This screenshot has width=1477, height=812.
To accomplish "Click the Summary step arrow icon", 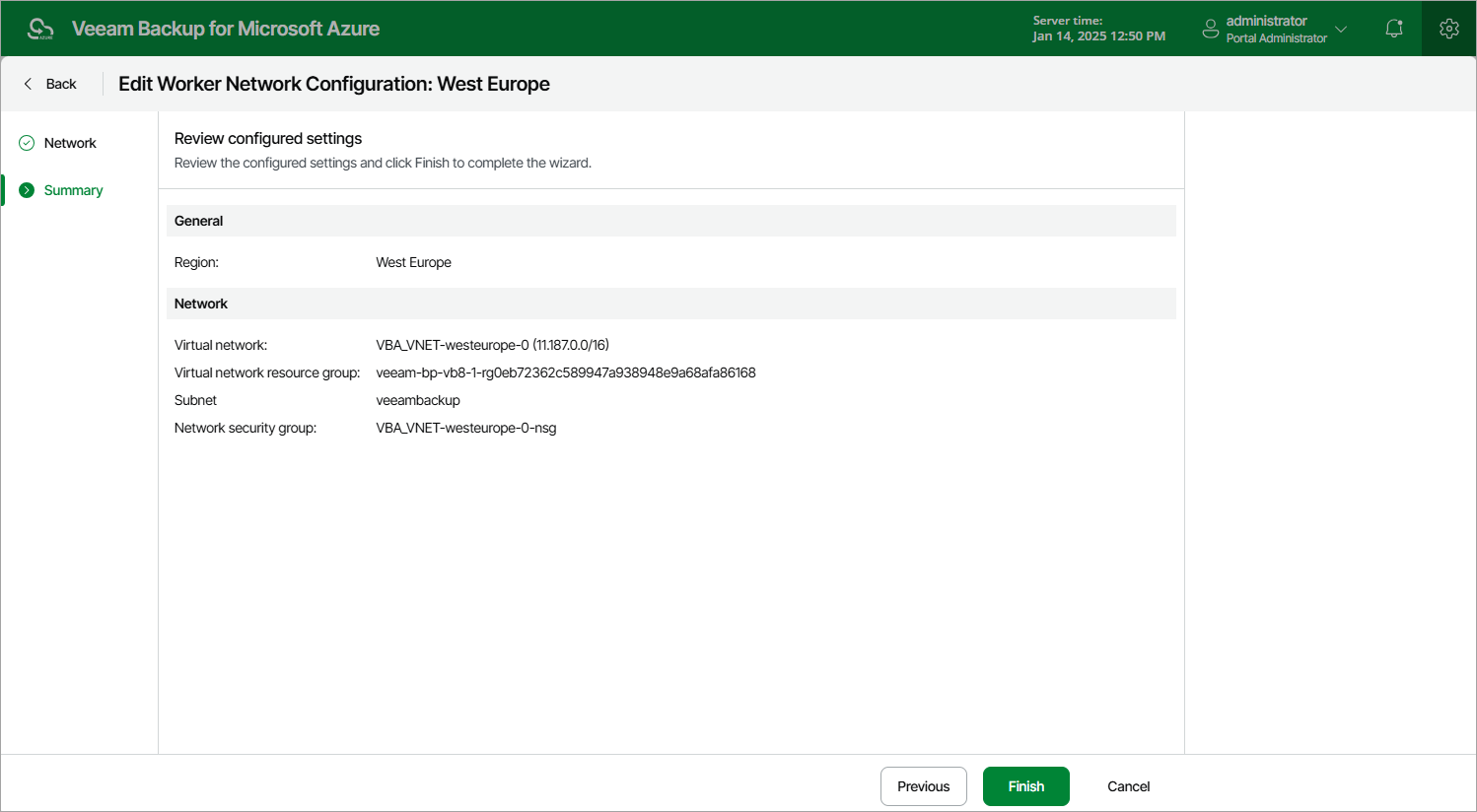I will (27, 190).
